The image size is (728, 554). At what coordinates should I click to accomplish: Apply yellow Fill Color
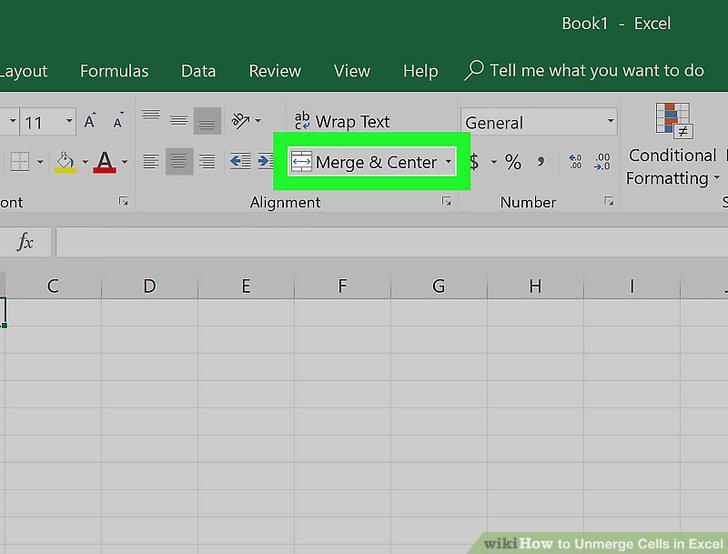65,162
